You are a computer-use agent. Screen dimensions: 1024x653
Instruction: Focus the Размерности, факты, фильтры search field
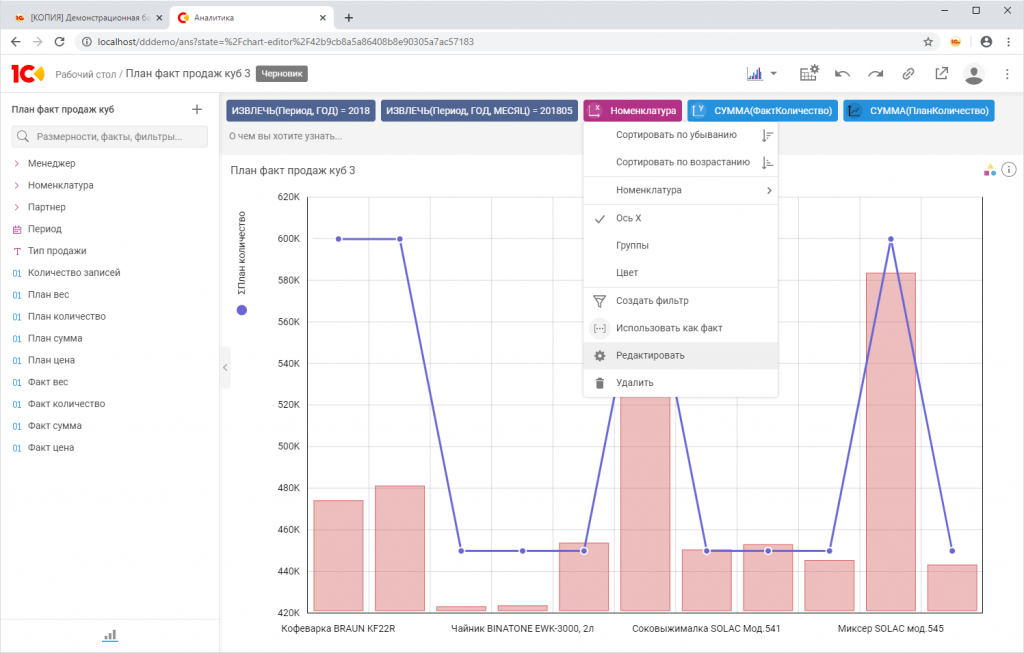click(118, 137)
